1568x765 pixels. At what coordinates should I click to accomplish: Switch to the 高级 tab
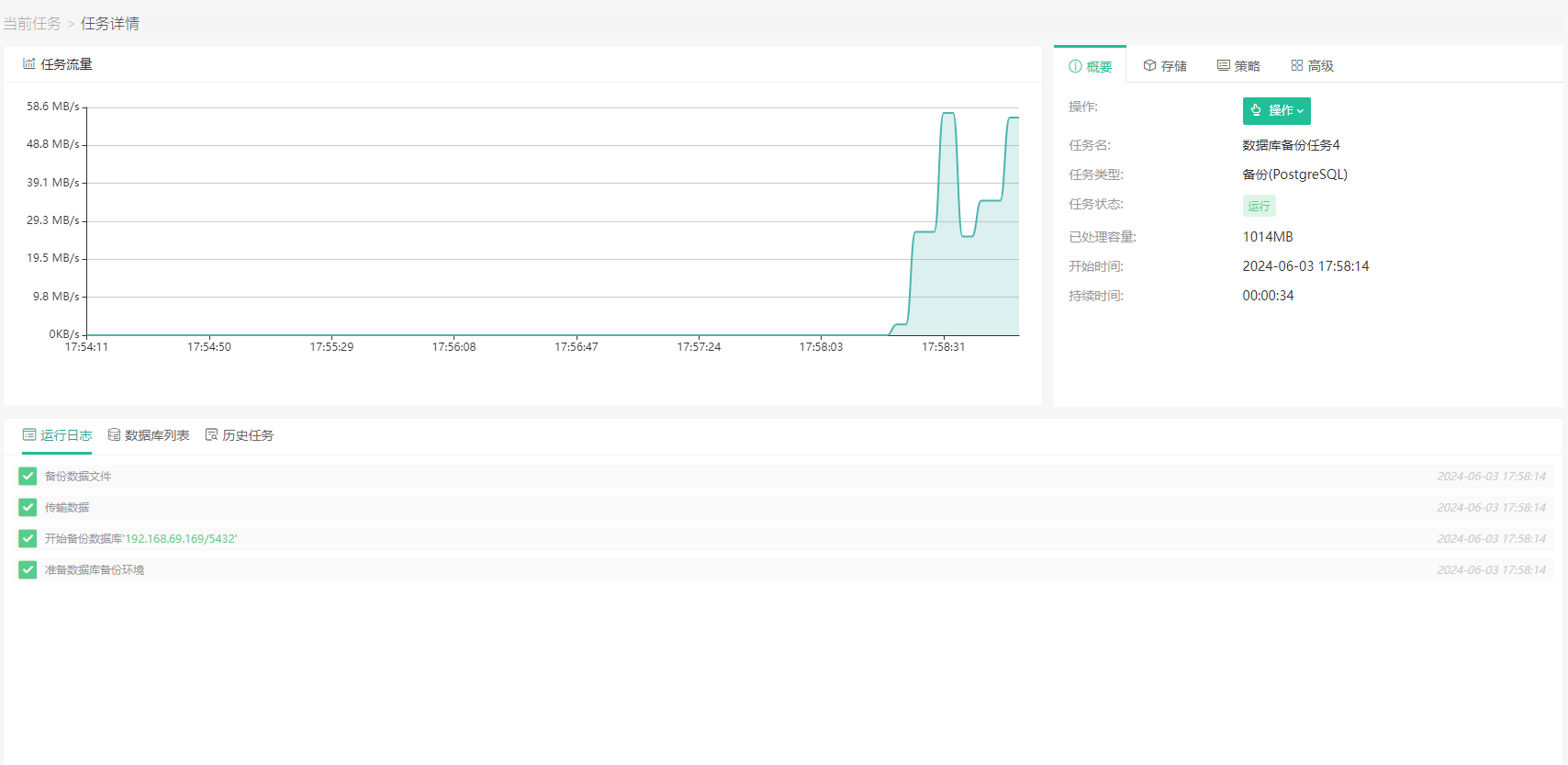(1312, 66)
